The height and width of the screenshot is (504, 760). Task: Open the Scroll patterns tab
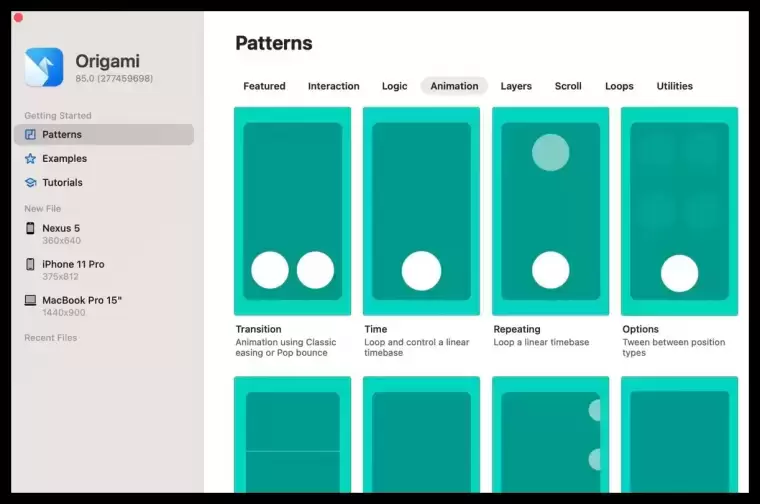[568, 86]
